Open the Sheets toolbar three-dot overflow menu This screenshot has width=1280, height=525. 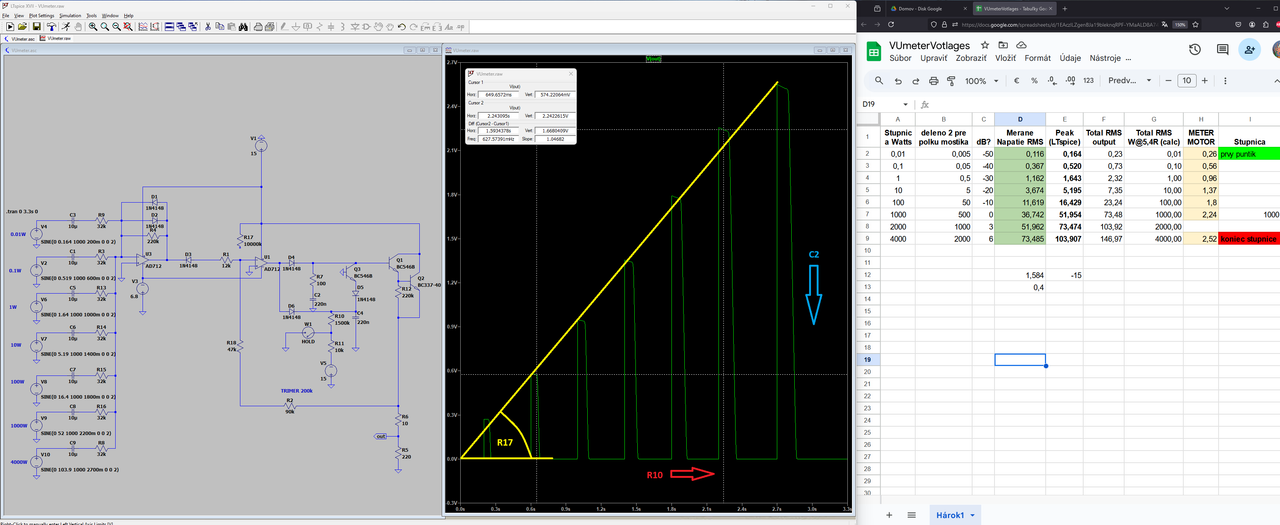[x=1225, y=81]
